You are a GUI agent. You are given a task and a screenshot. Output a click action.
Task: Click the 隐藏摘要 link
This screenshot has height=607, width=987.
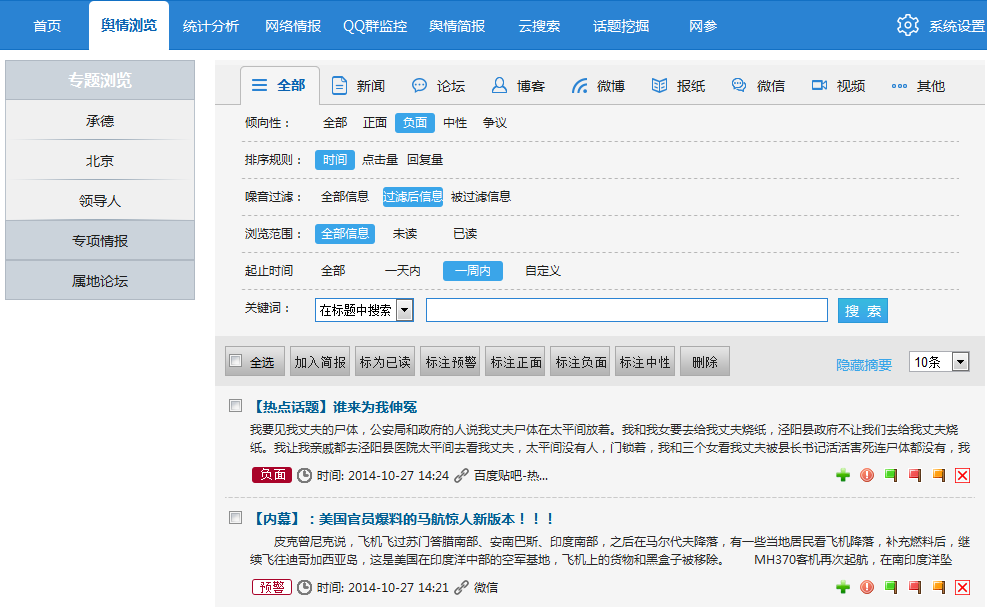point(864,365)
